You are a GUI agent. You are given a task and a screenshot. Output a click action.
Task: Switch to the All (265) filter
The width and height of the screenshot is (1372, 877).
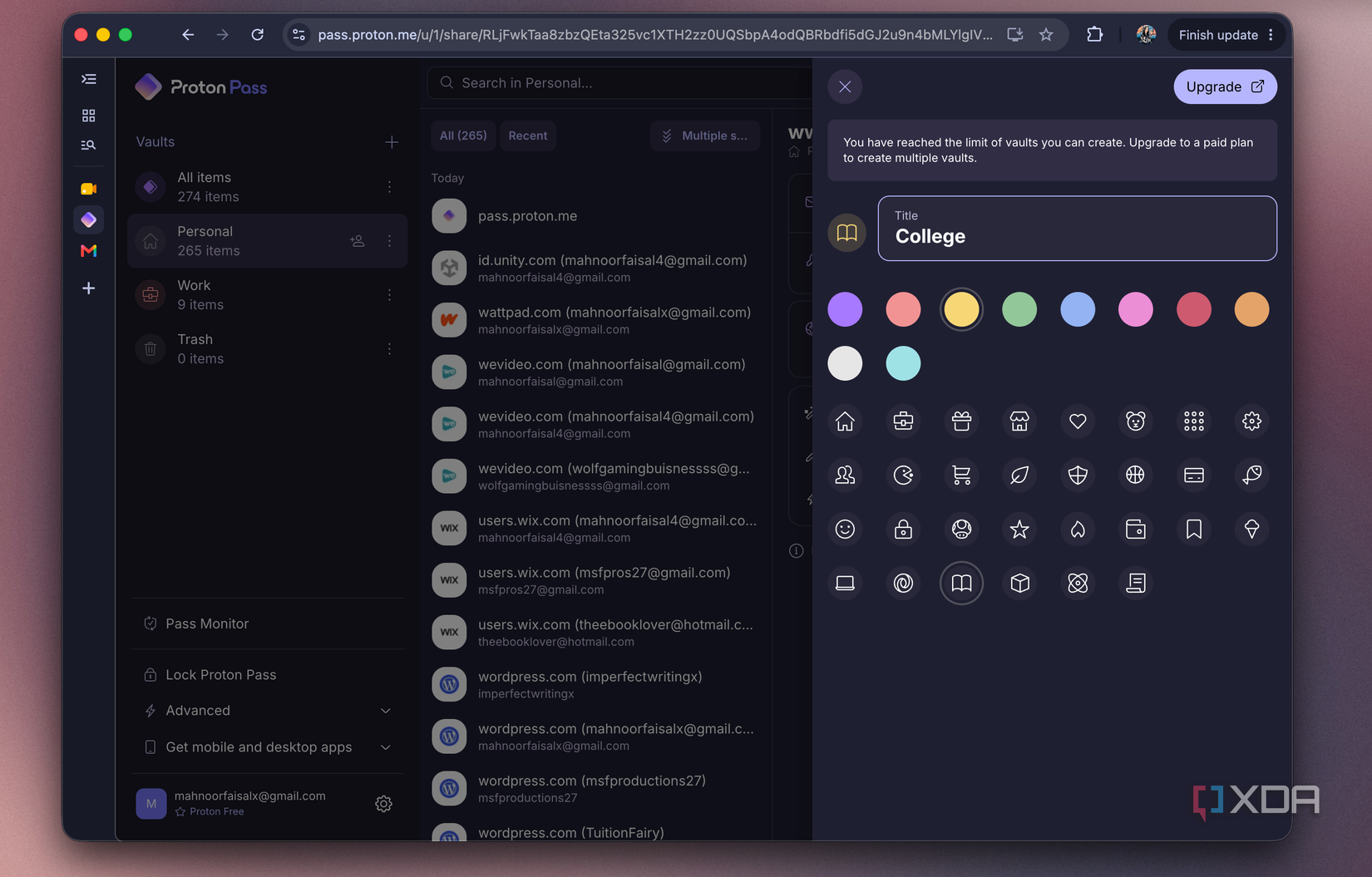[463, 135]
